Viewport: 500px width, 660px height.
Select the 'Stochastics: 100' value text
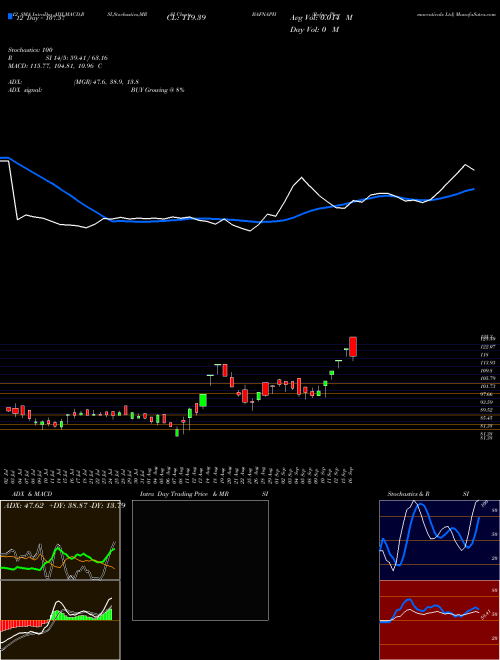point(30,50)
